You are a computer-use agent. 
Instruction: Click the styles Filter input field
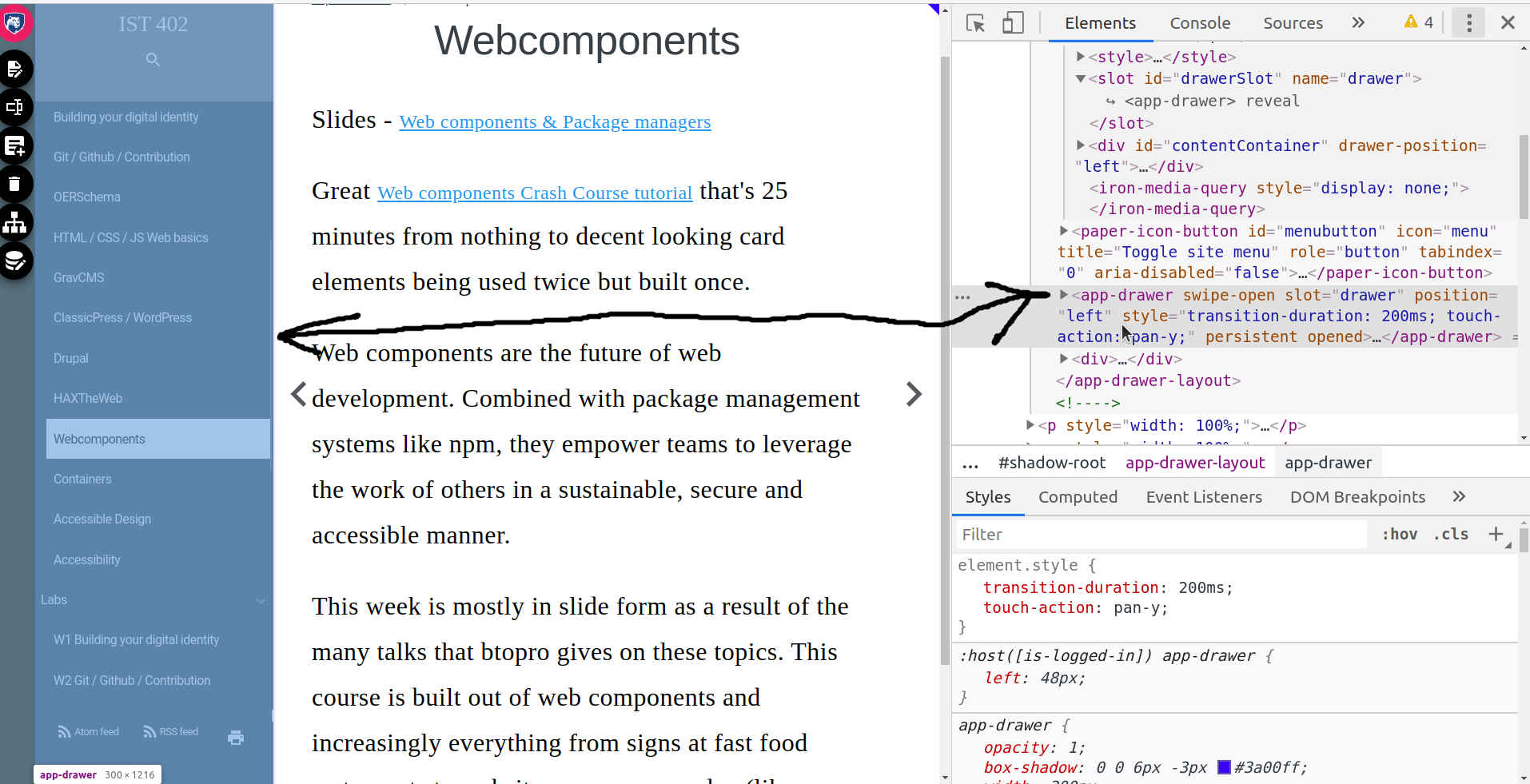point(1161,535)
